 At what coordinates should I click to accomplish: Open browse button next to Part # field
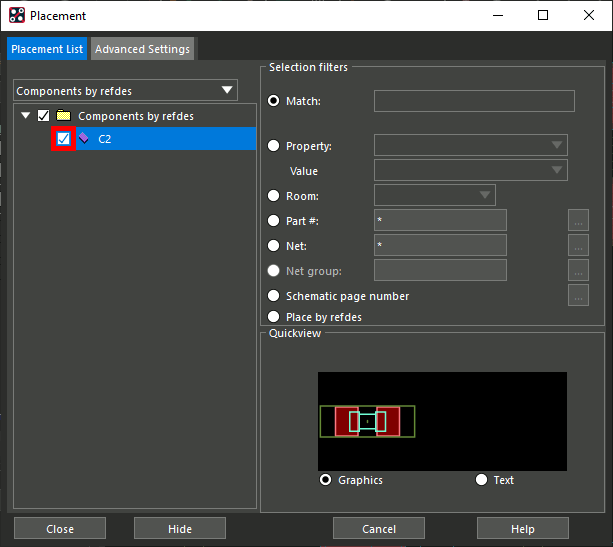pos(578,220)
